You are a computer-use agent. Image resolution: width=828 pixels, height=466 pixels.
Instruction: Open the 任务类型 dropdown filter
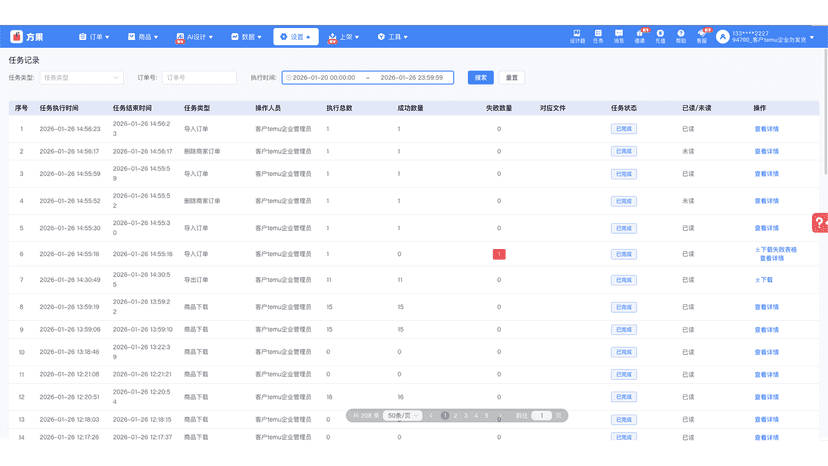click(x=81, y=78)
